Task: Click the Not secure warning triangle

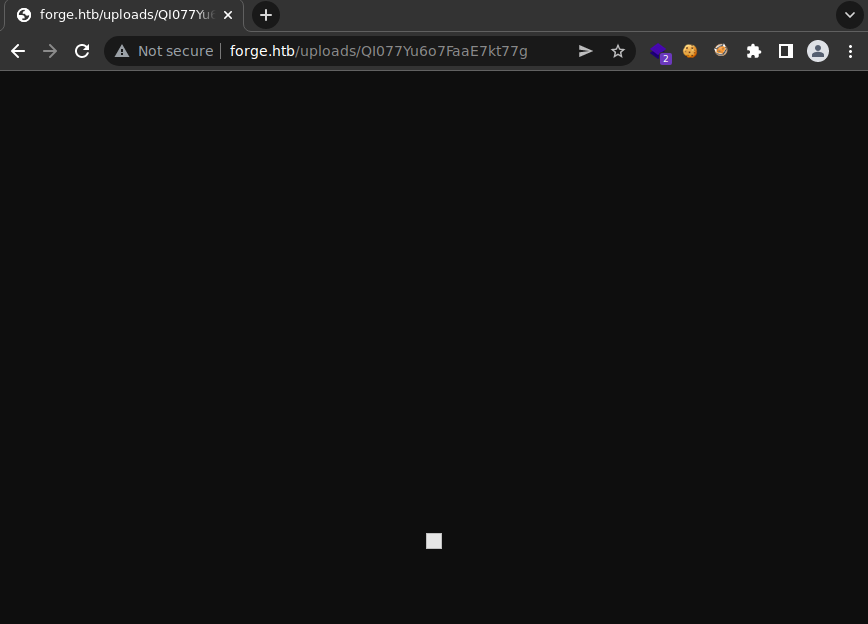Action: [x=122, y=51]
